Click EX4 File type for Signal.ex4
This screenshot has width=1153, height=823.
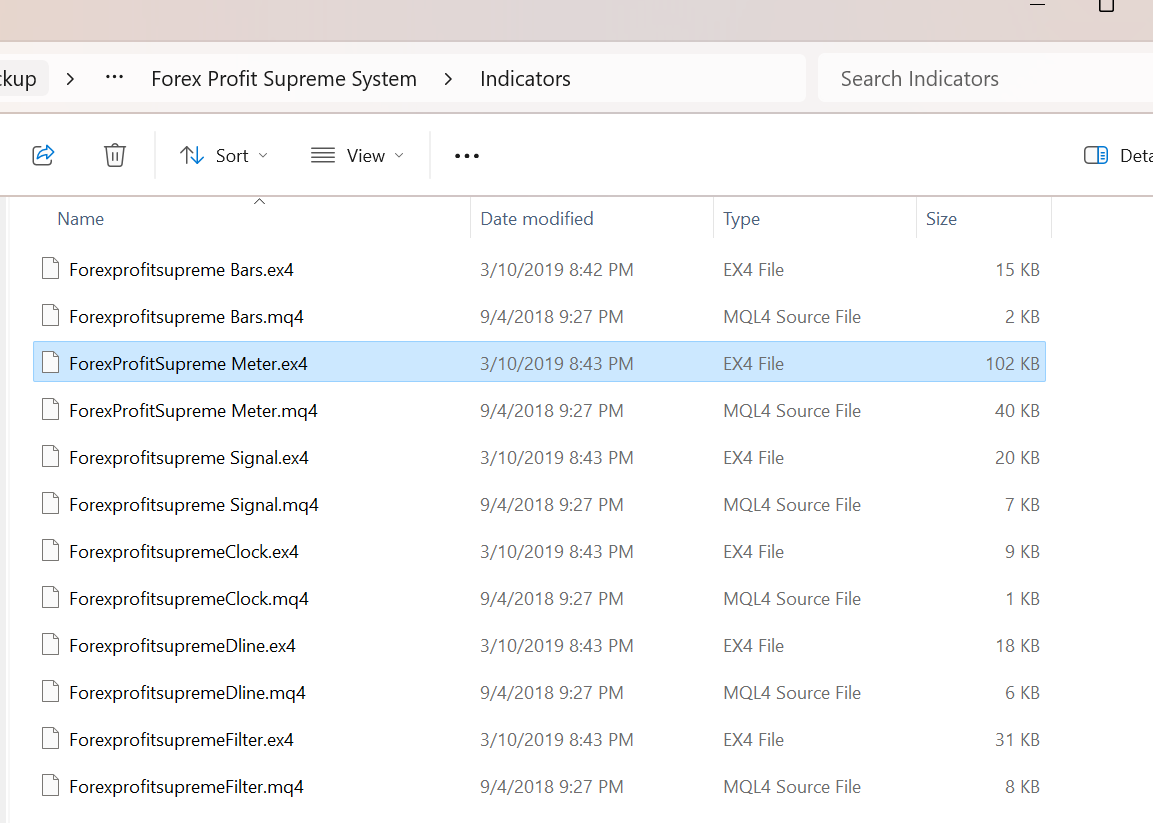tap(754, 457)
